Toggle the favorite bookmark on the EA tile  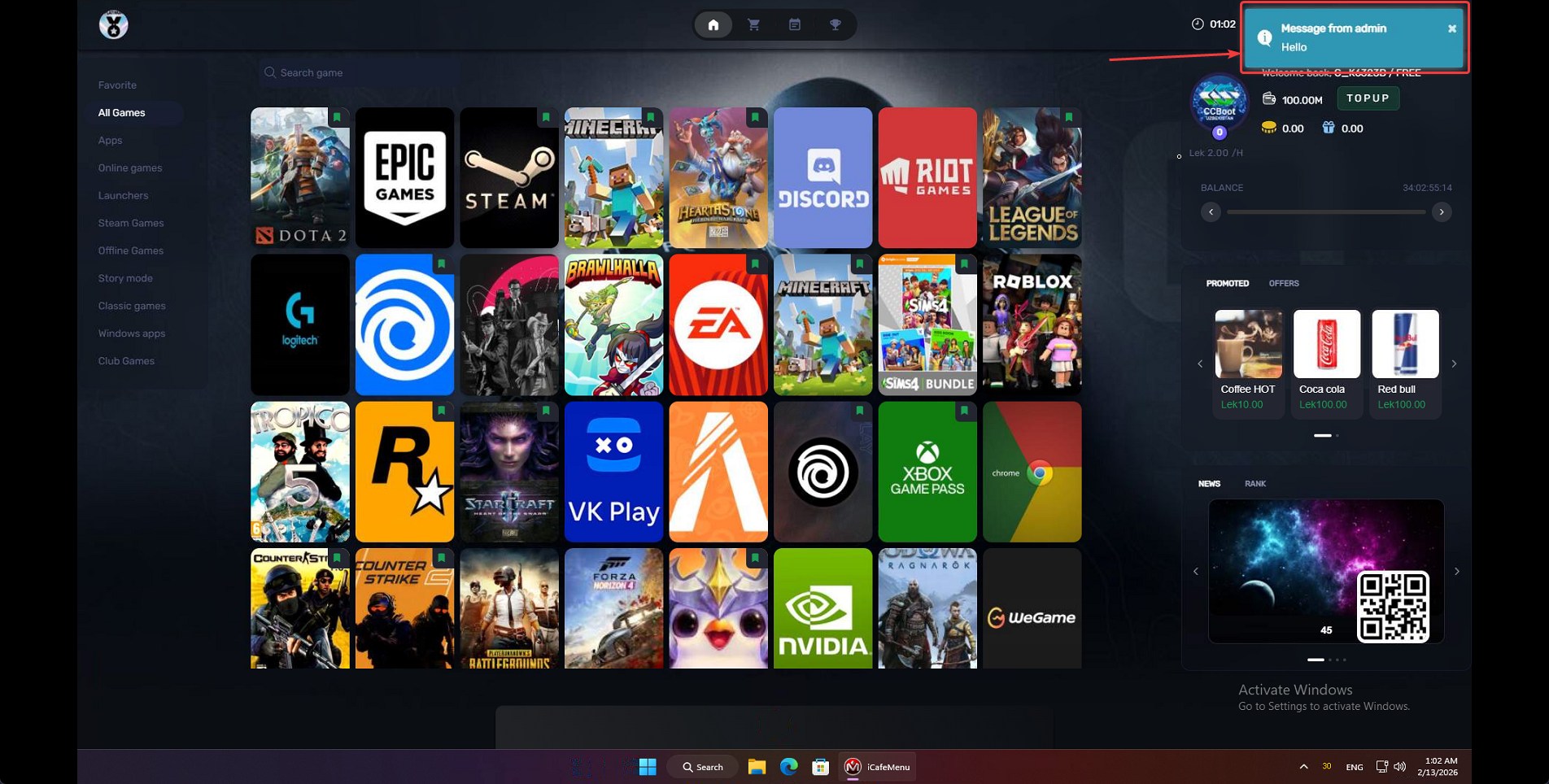coord(755,264)
